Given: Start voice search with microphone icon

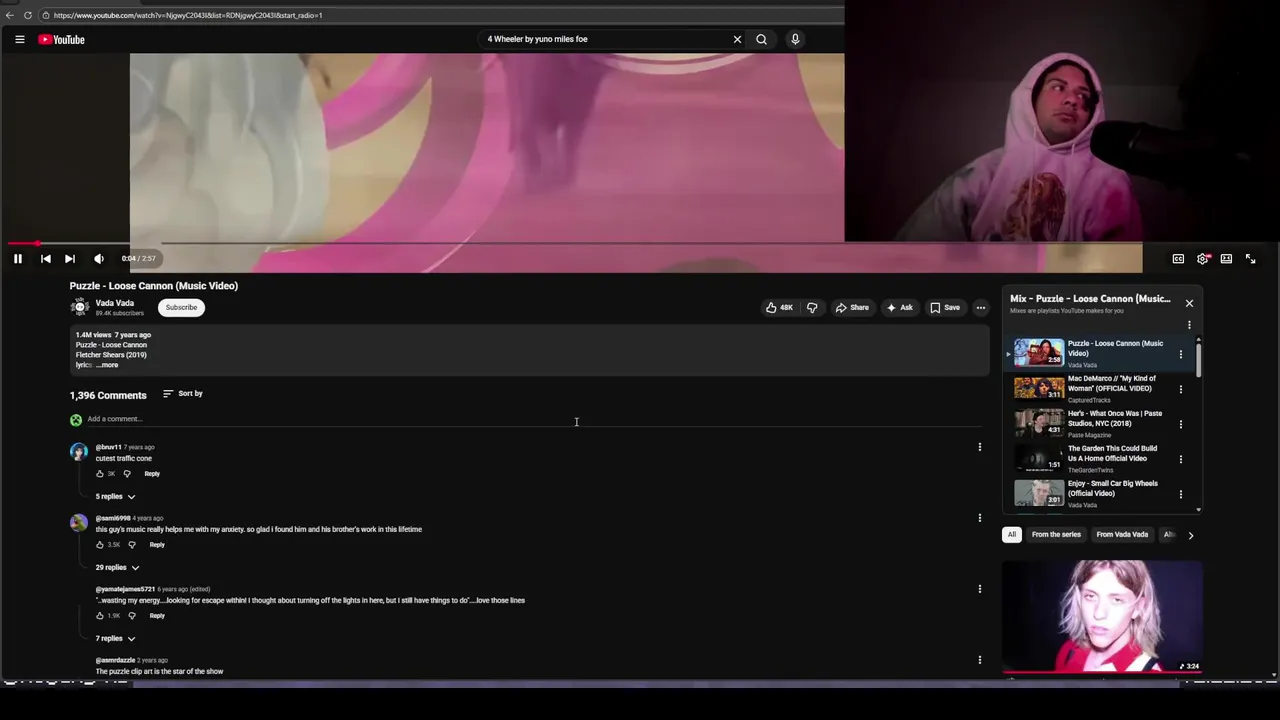Looking at the screenshot, I should click(x=795, y=39).
